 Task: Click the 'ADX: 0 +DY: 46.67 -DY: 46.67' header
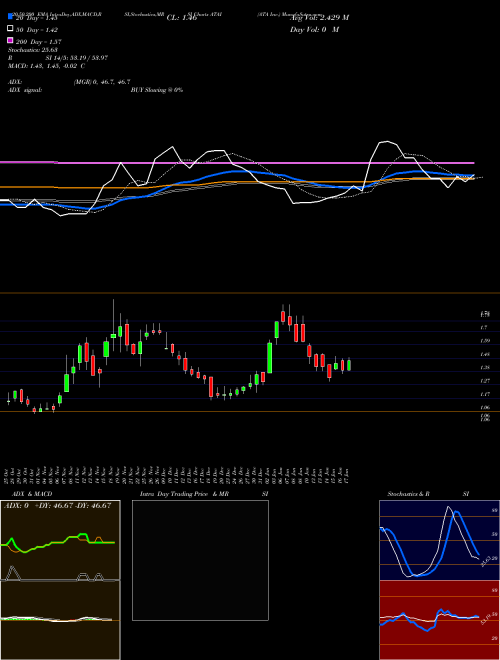[57, 506]
